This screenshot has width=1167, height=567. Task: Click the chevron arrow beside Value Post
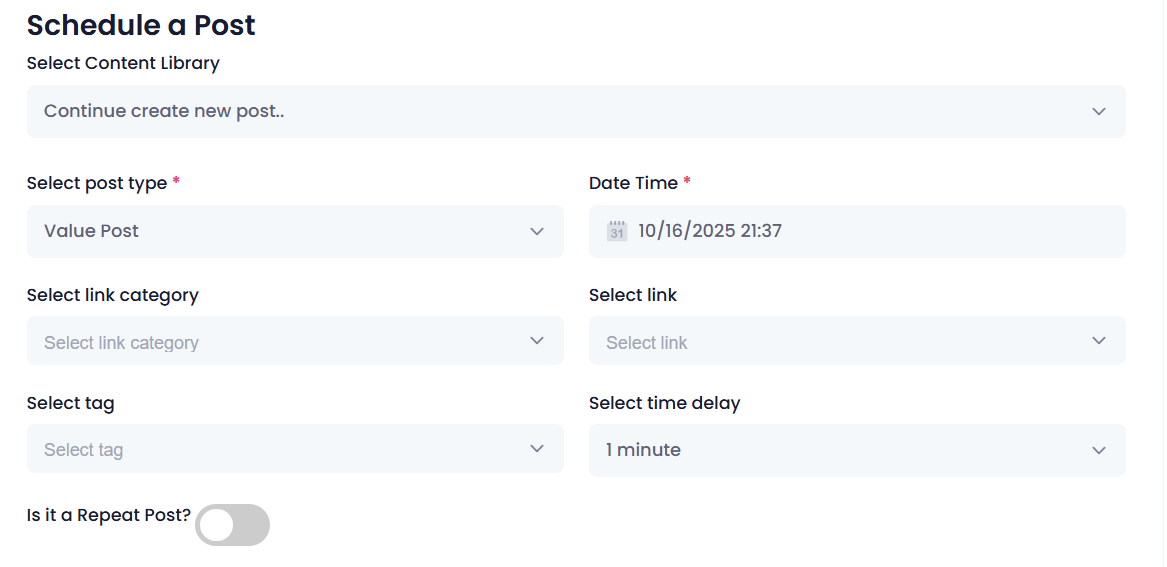pyautogui.click(x=537, y=231)
